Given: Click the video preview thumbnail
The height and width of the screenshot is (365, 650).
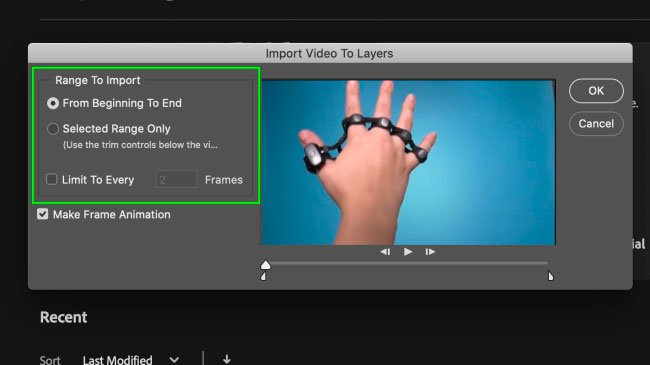Looking at the screenshot, I should coord(408,162).
